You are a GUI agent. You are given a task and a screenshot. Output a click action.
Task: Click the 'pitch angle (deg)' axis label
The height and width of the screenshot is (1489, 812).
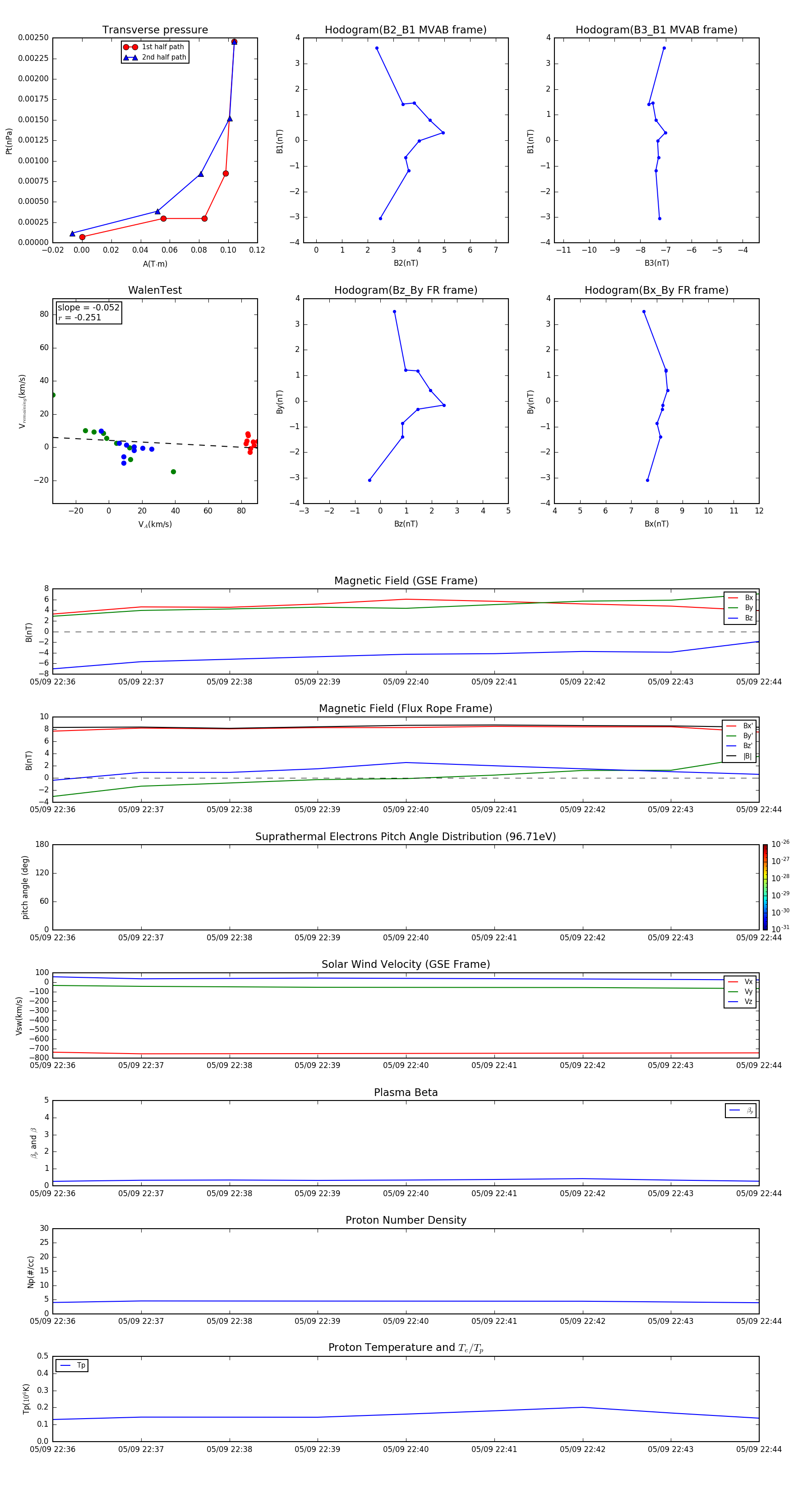point(25,887)
